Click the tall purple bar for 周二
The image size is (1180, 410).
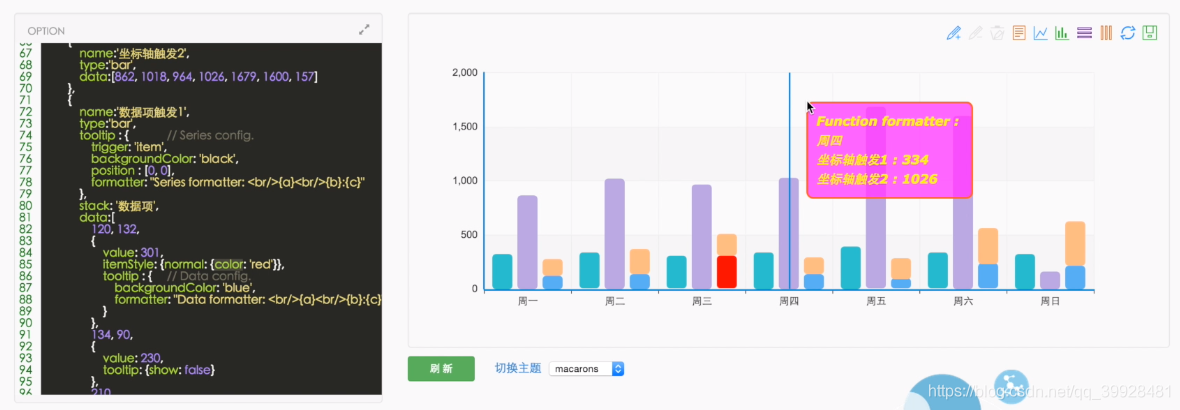pos(614,234)
